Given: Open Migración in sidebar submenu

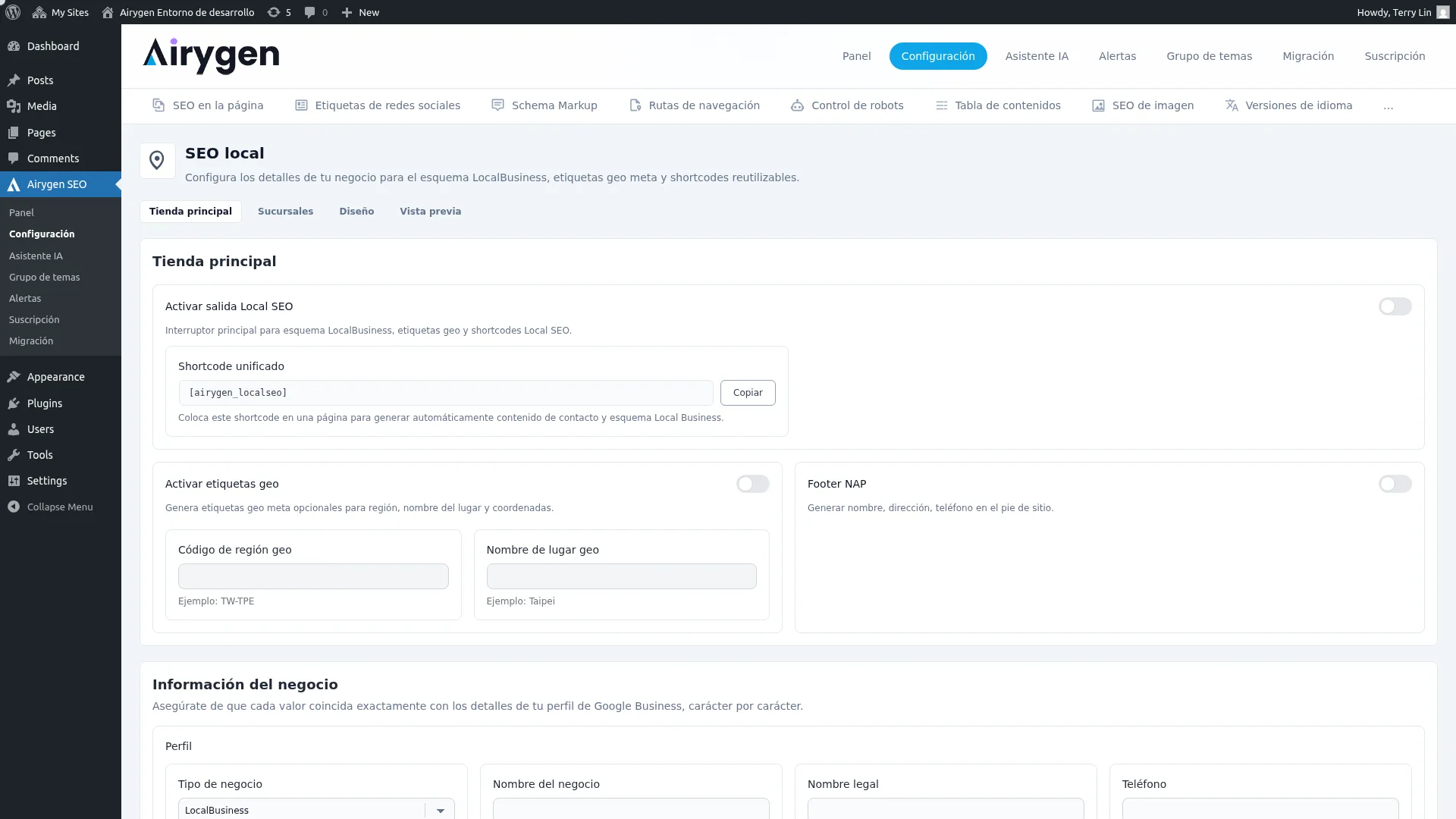Looking at the screenshot, I should click(31, 341).
